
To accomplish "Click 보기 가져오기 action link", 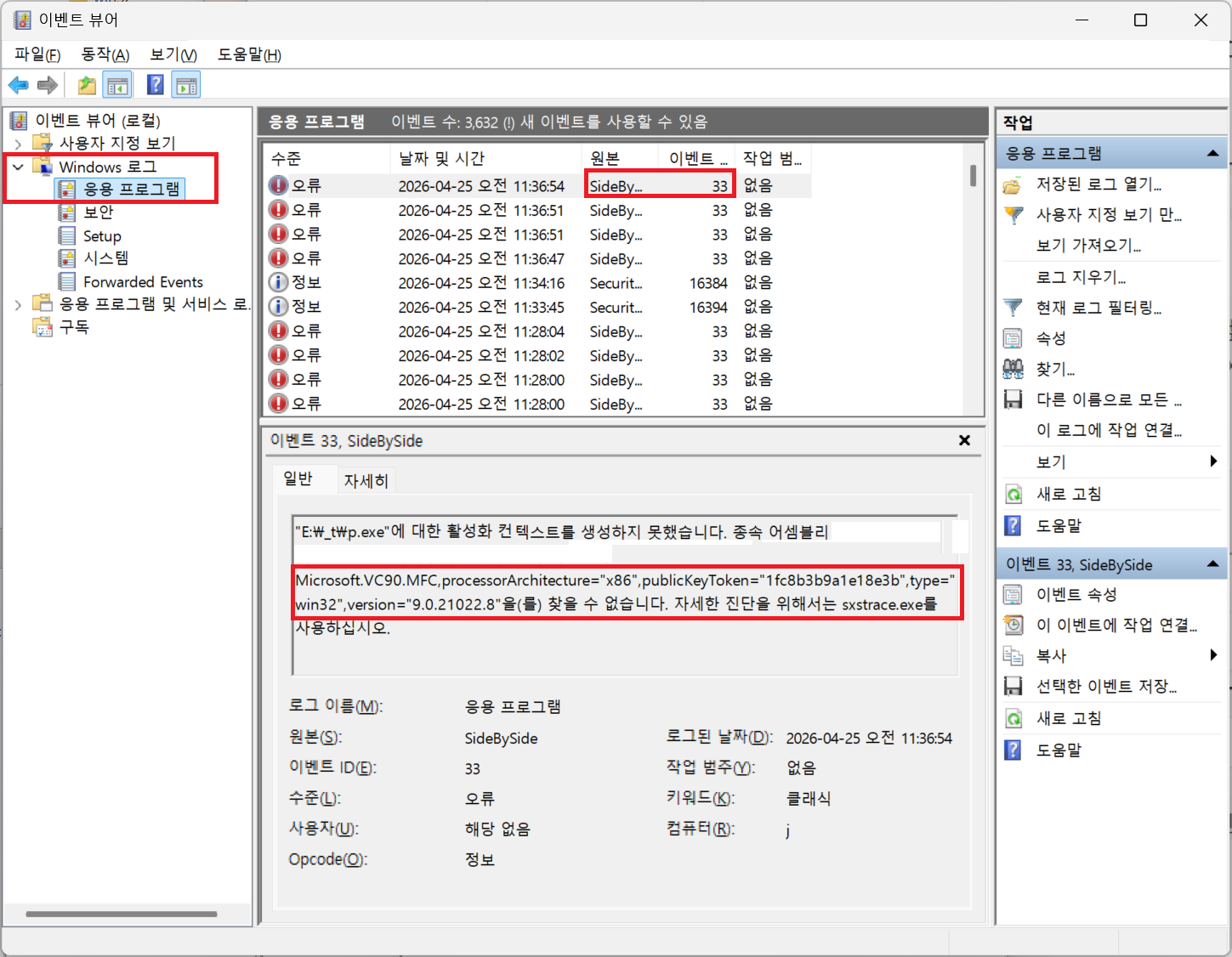I will click(1088, 246).
